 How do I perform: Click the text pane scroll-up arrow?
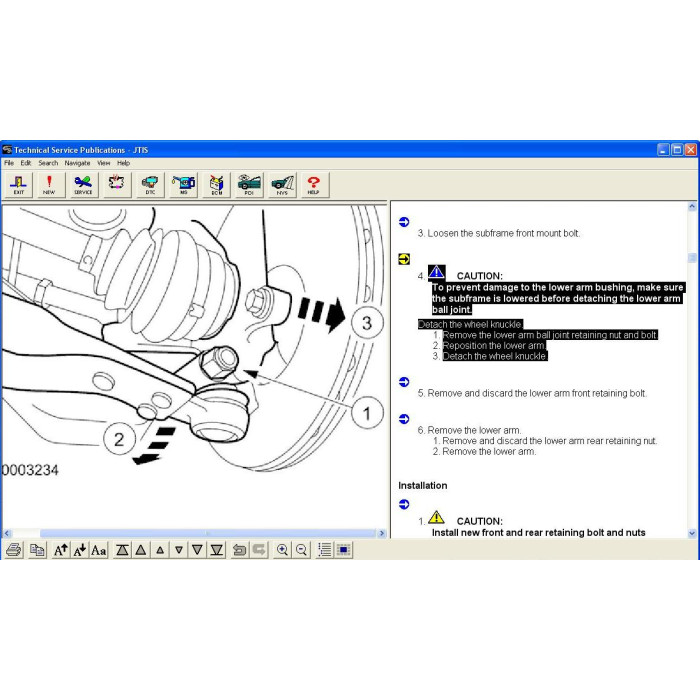click(692, 207)
